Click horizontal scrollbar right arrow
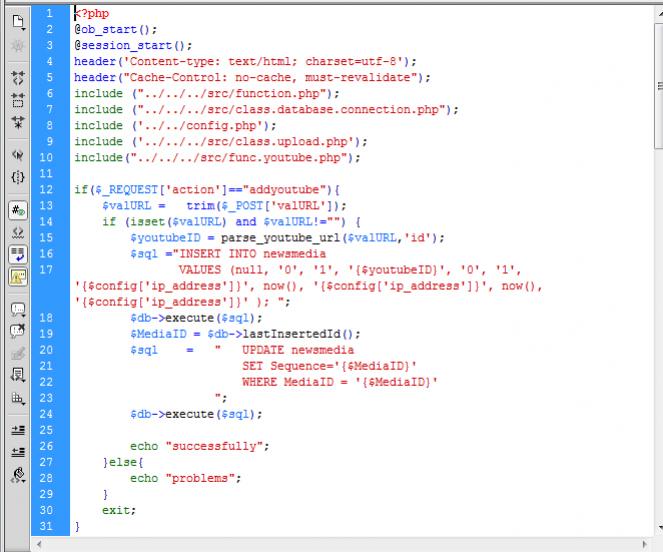The width and height of the screenshot is (663, 552). (x=645, y=544)
